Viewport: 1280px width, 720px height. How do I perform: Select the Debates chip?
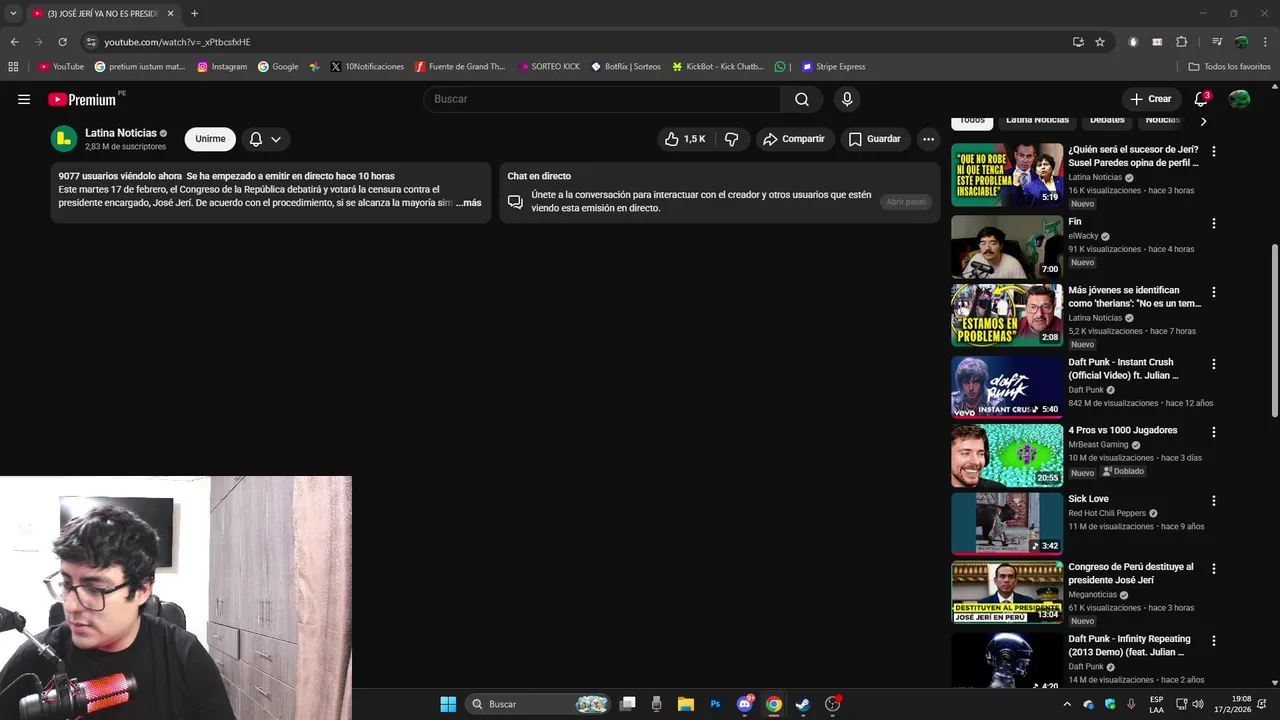pyautogui.click(x=1107, y=120)
